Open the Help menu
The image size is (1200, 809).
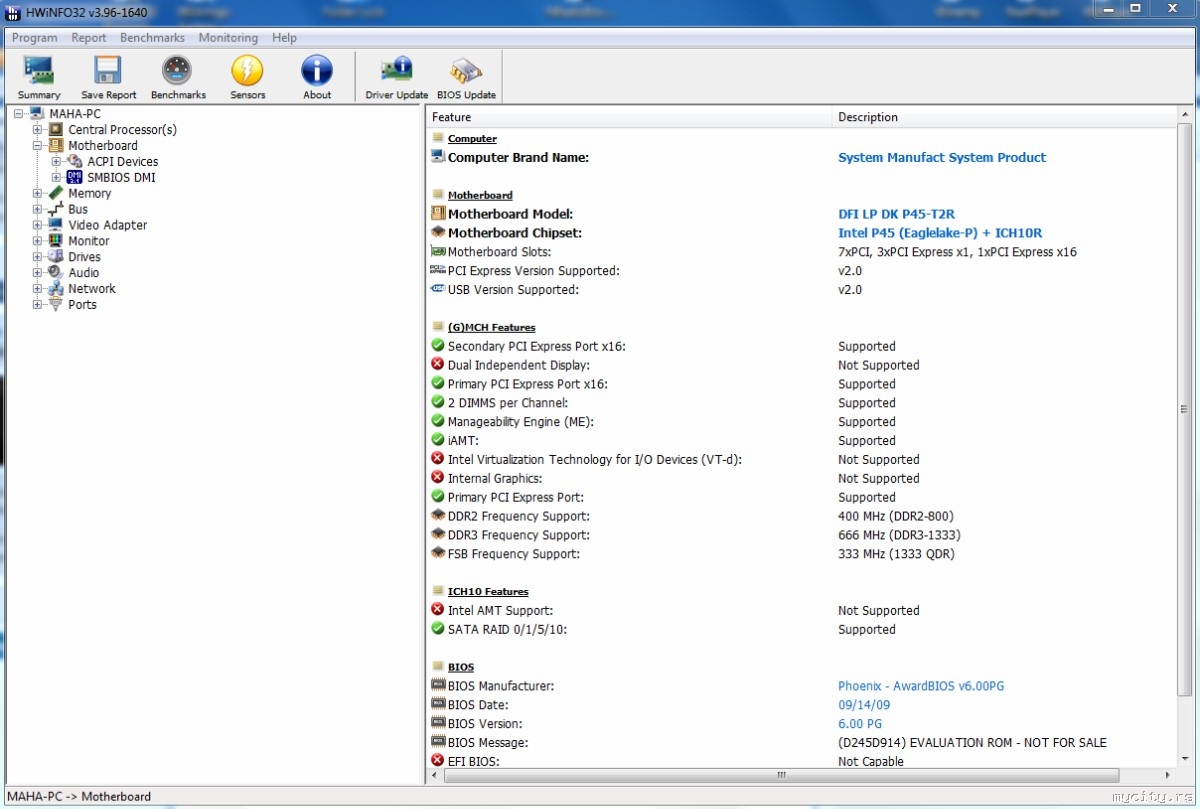(284, 38)
